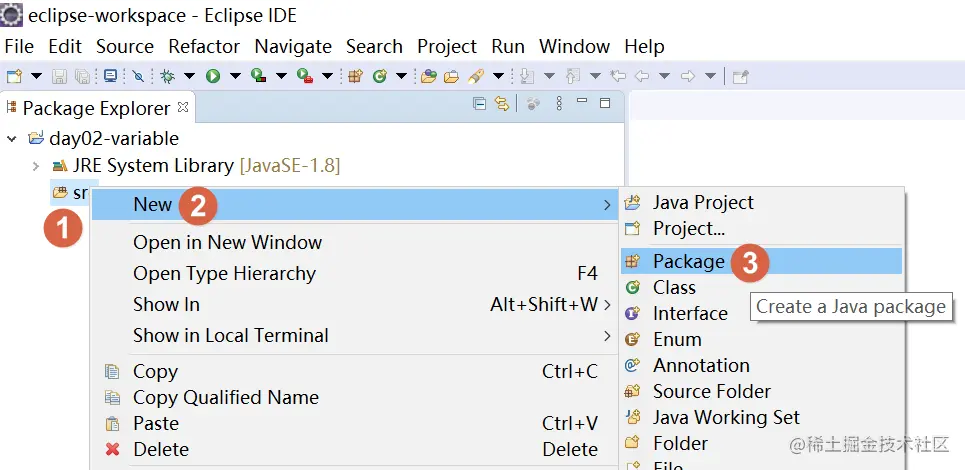Choose Paste in the context menu

point(354,424)
